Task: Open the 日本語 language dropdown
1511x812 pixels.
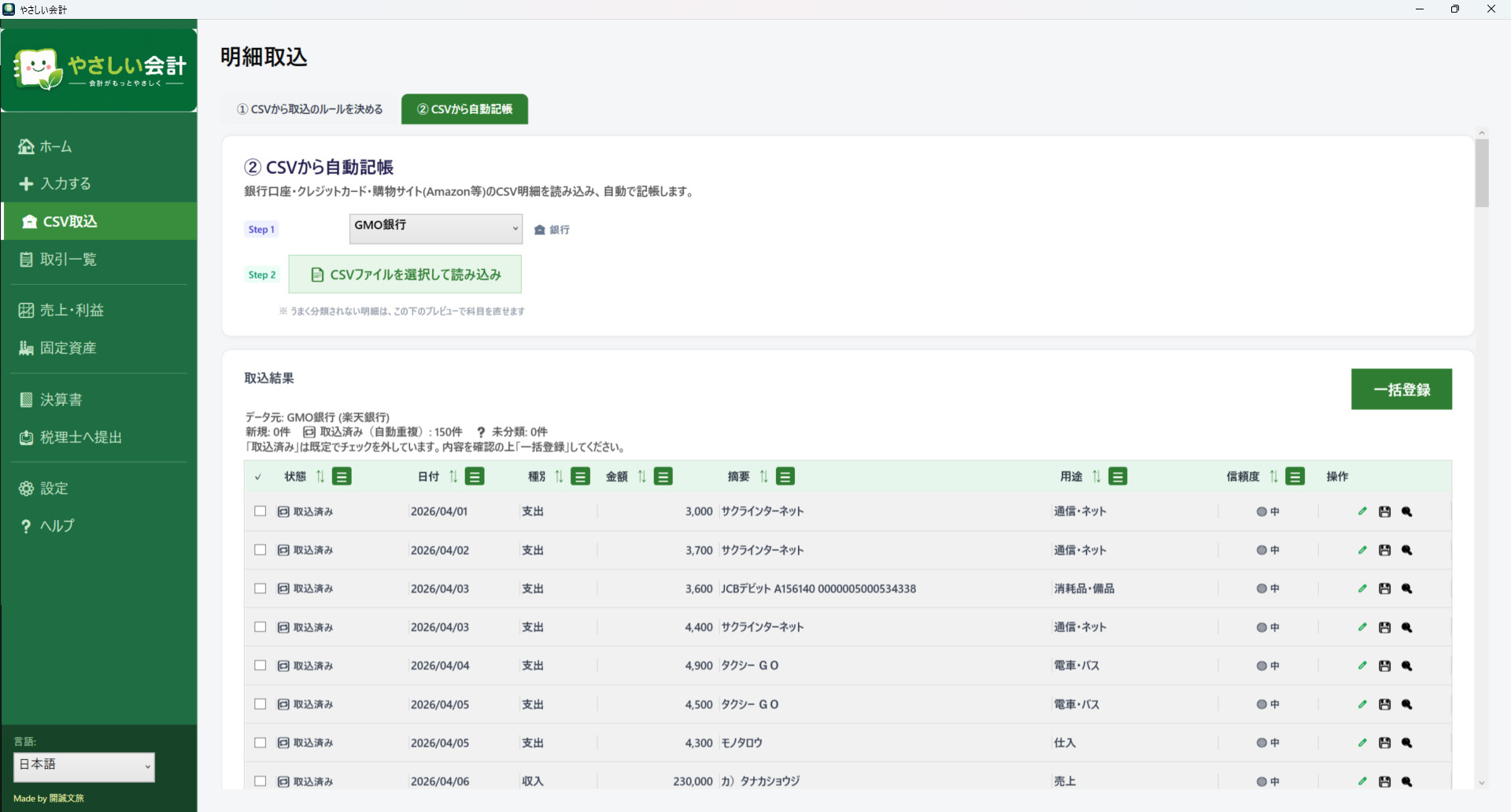Action: [84, 767]
